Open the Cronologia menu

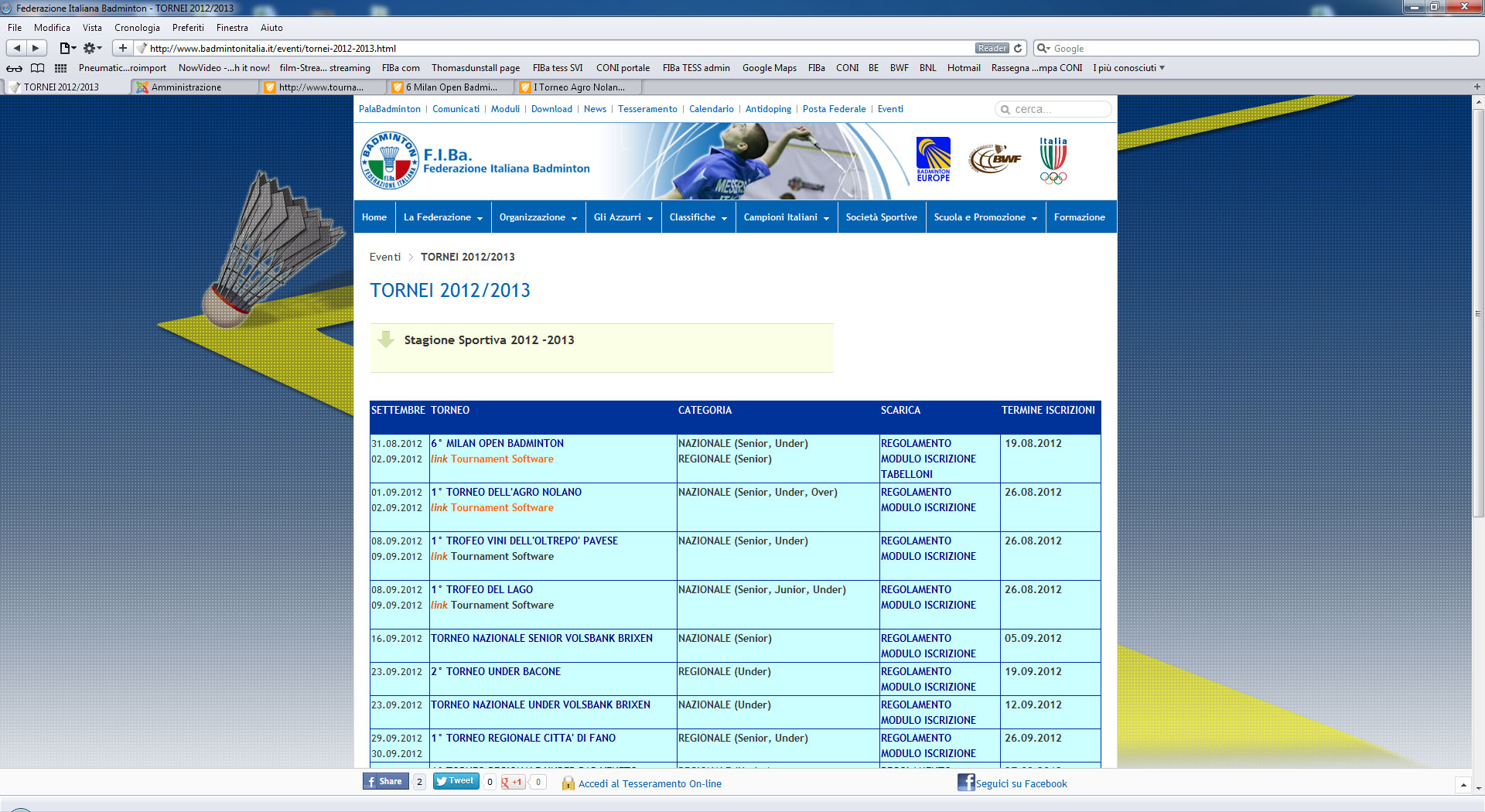(x=137, y=28)
